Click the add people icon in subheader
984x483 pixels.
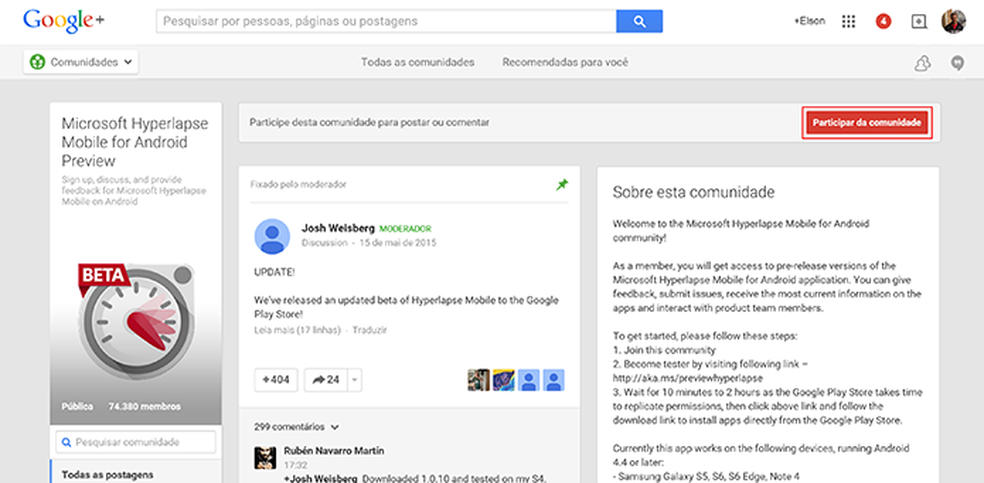coord(922,63)
